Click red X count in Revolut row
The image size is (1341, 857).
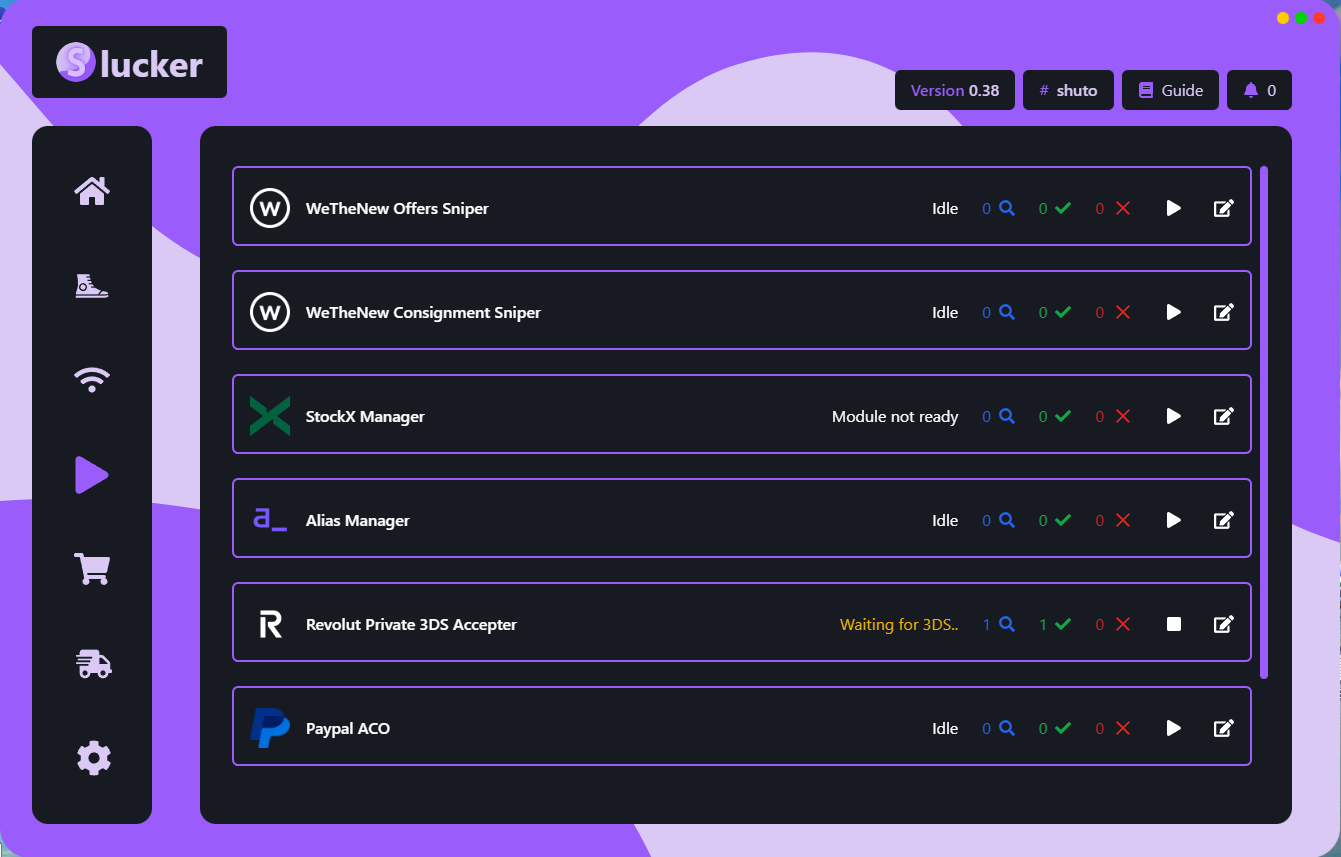pos(1113,624)
